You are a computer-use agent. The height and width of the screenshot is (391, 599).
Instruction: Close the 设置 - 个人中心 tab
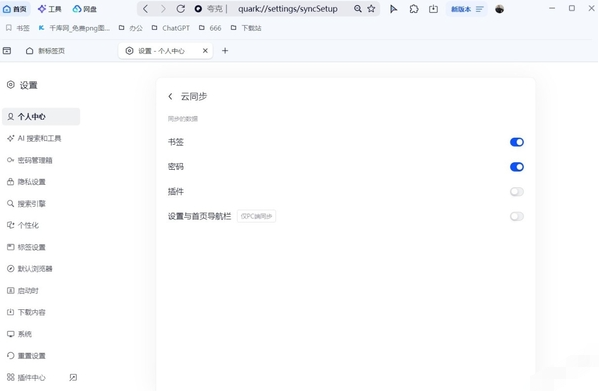tap(205, 50)
